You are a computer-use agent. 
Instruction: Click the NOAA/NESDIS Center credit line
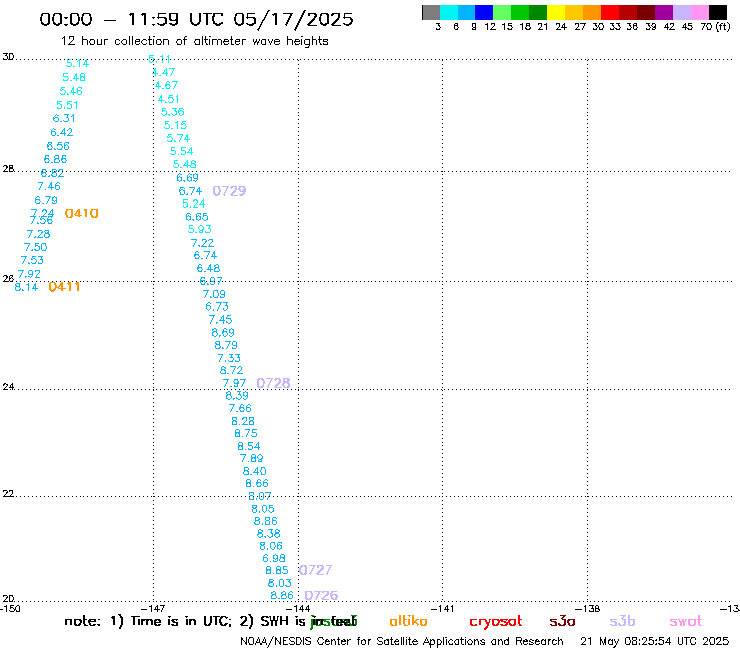click(402, 641)
